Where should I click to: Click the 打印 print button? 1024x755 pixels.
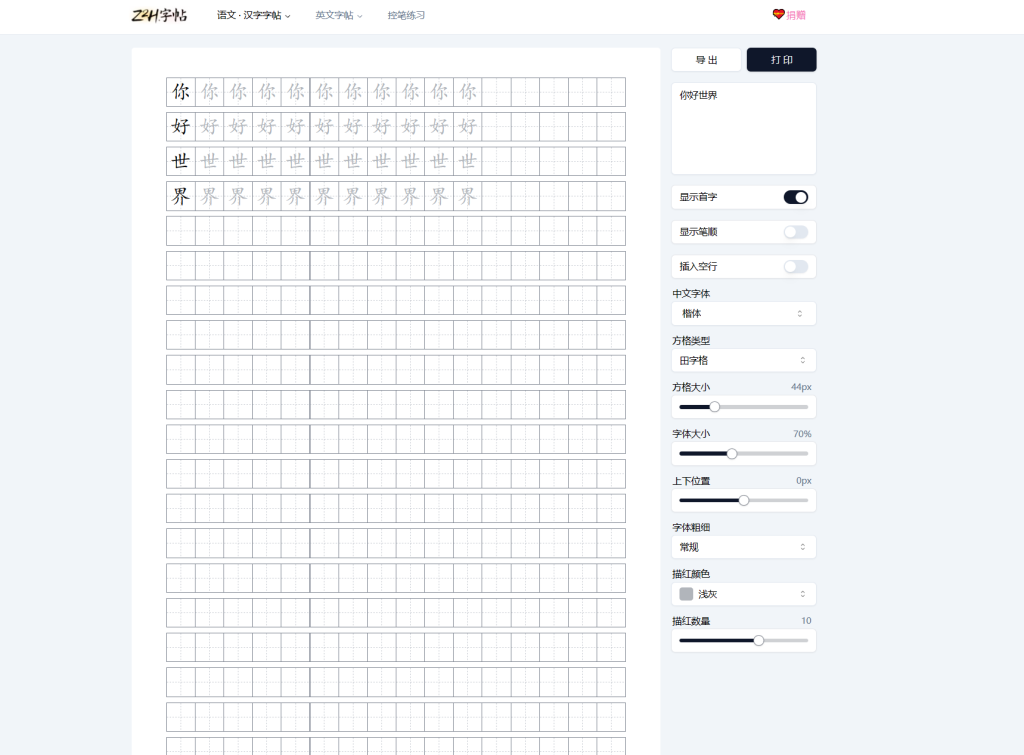[781, 59]
